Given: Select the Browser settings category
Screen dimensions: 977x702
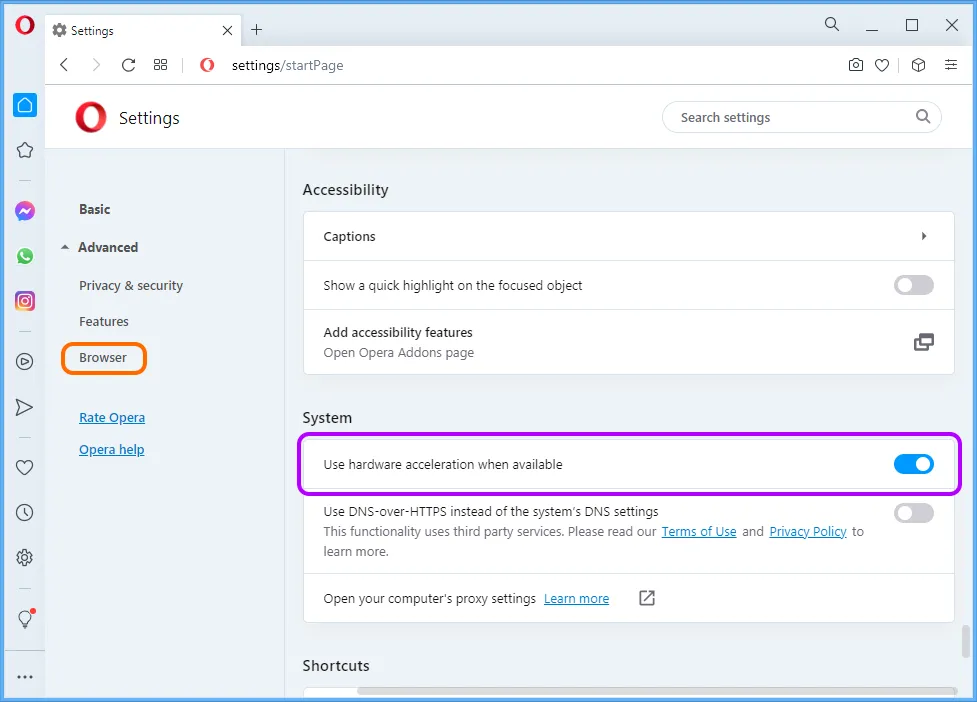Looking at the screenshot, I should (103, 358).
